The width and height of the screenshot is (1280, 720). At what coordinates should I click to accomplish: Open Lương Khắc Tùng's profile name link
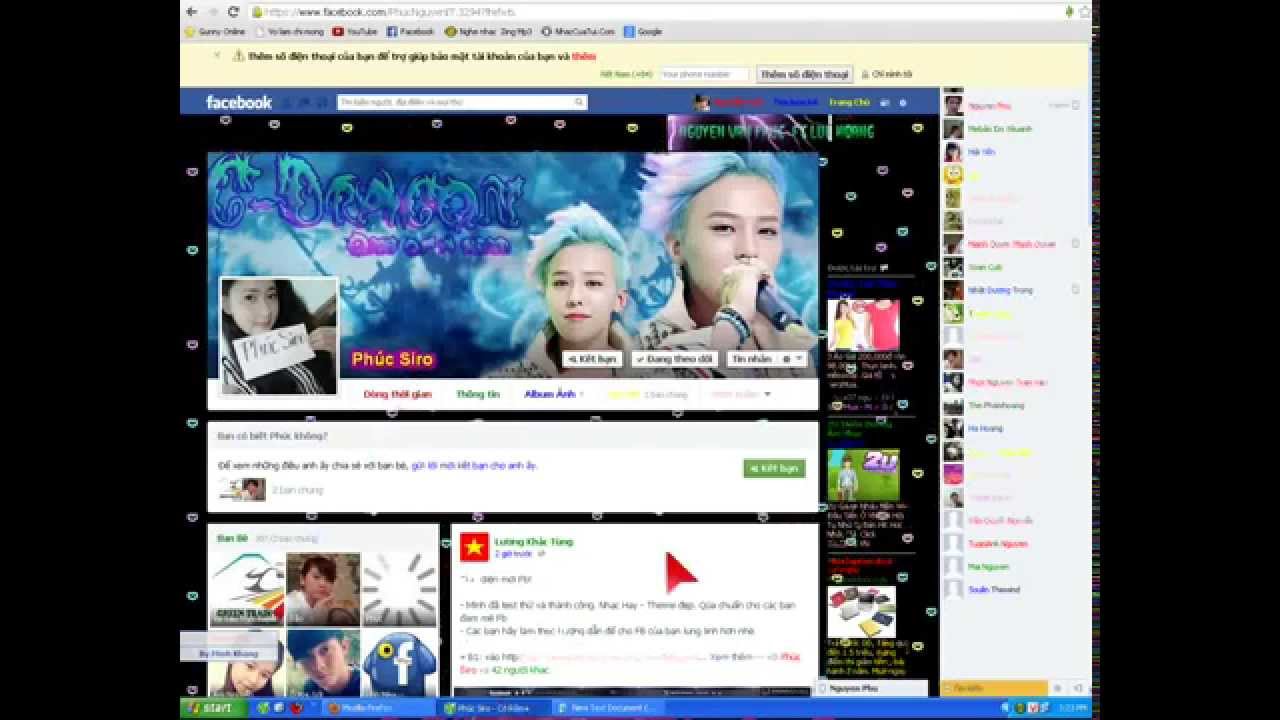(x=533, y=541)
